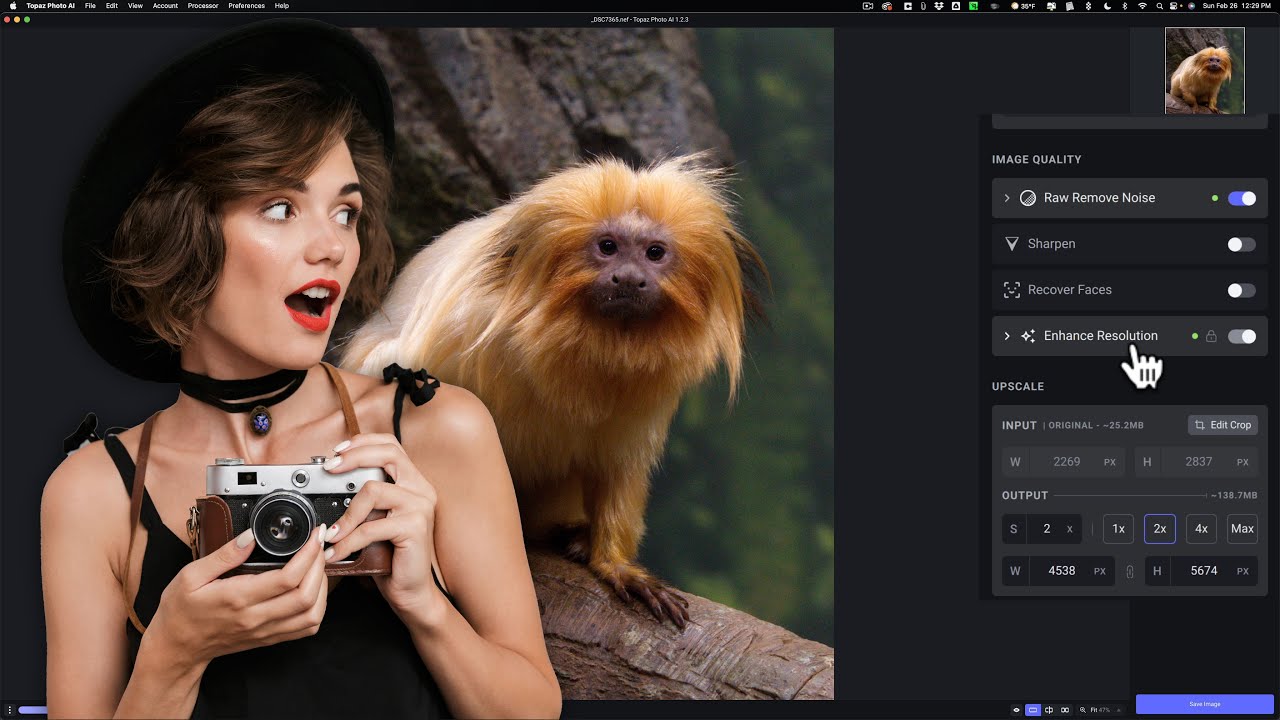Click the aspect ratio link between W and H
The image size is (1280, 720).
(1130, 572)
